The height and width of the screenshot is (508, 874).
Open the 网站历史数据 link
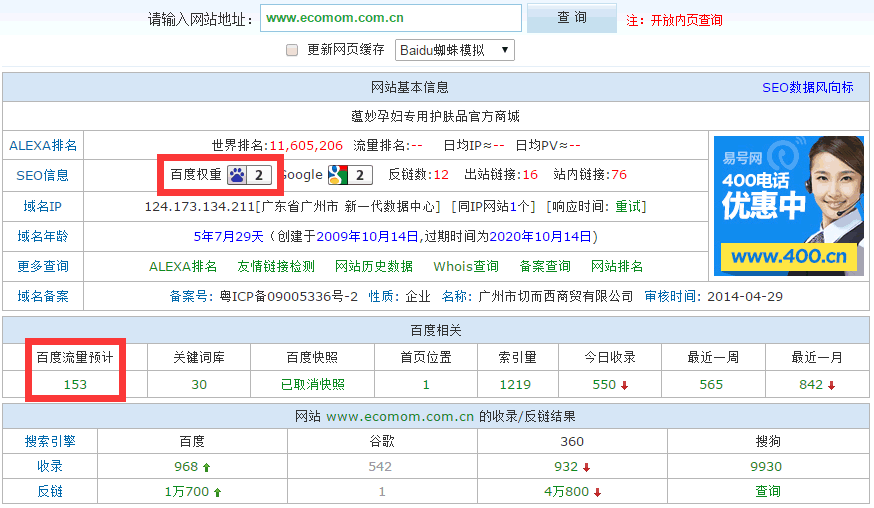click(x=374, y=267)
